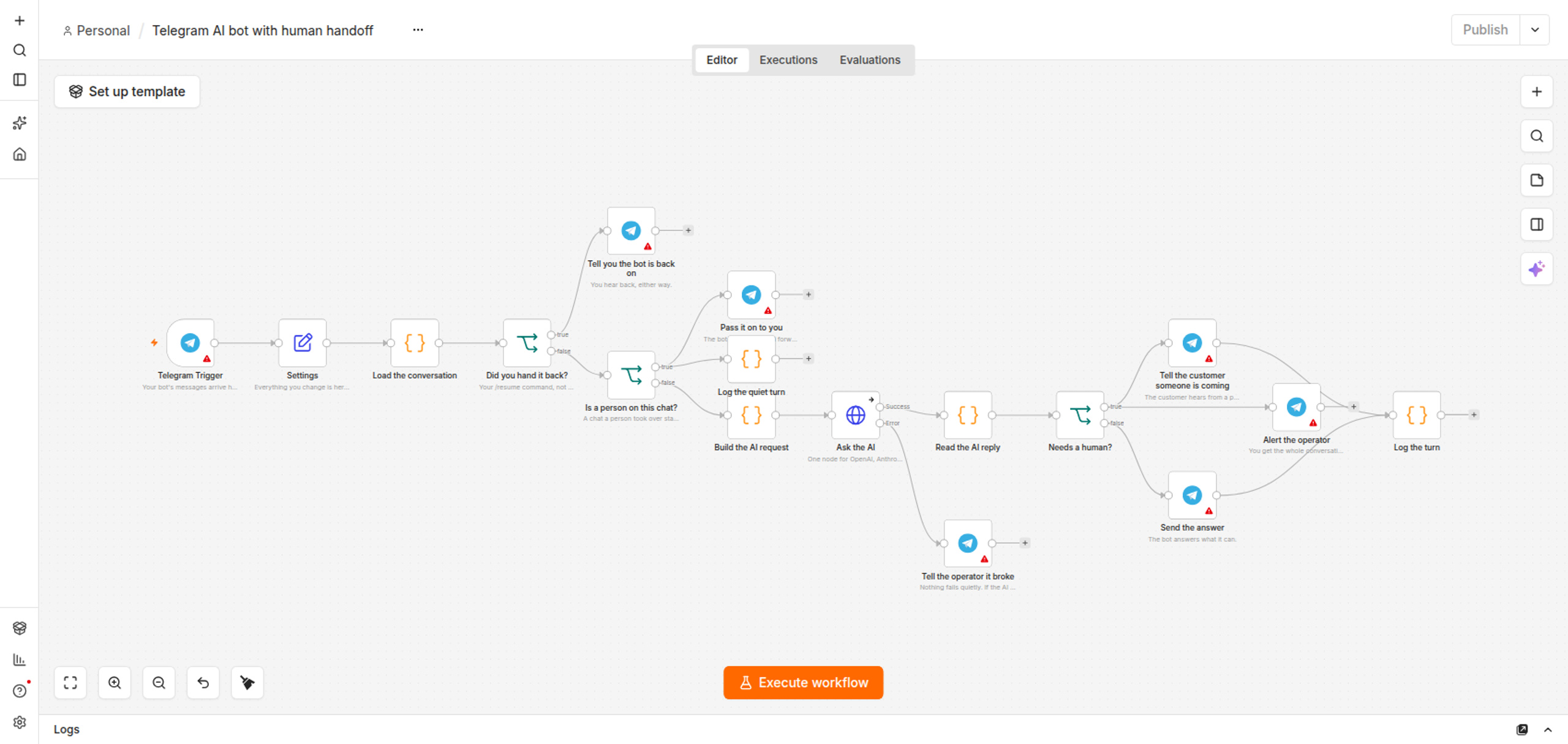Click the Execute workflow button
Screen dimensions: 1568x744
click(803, 682)
